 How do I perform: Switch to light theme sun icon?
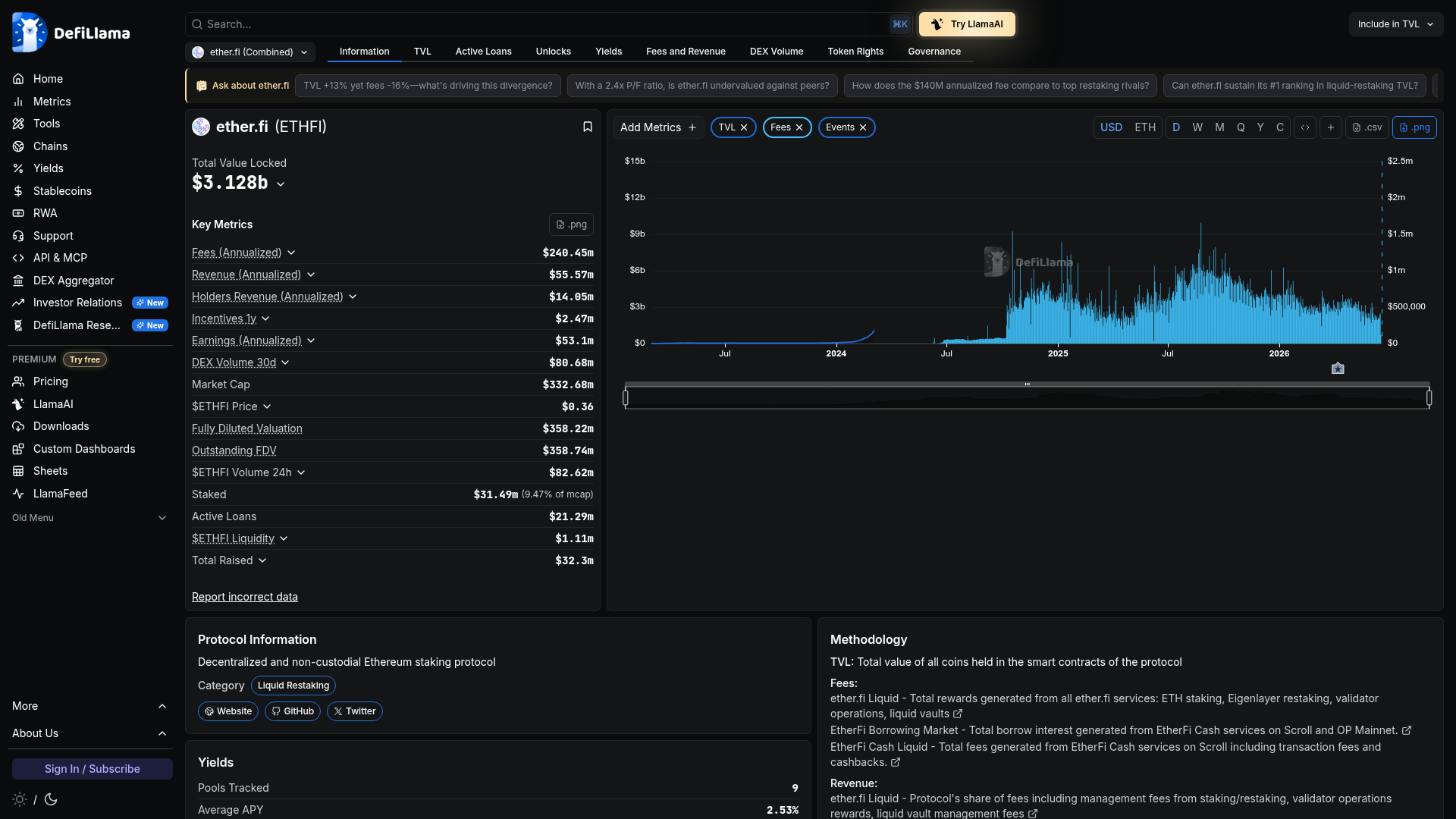[20, 799]
